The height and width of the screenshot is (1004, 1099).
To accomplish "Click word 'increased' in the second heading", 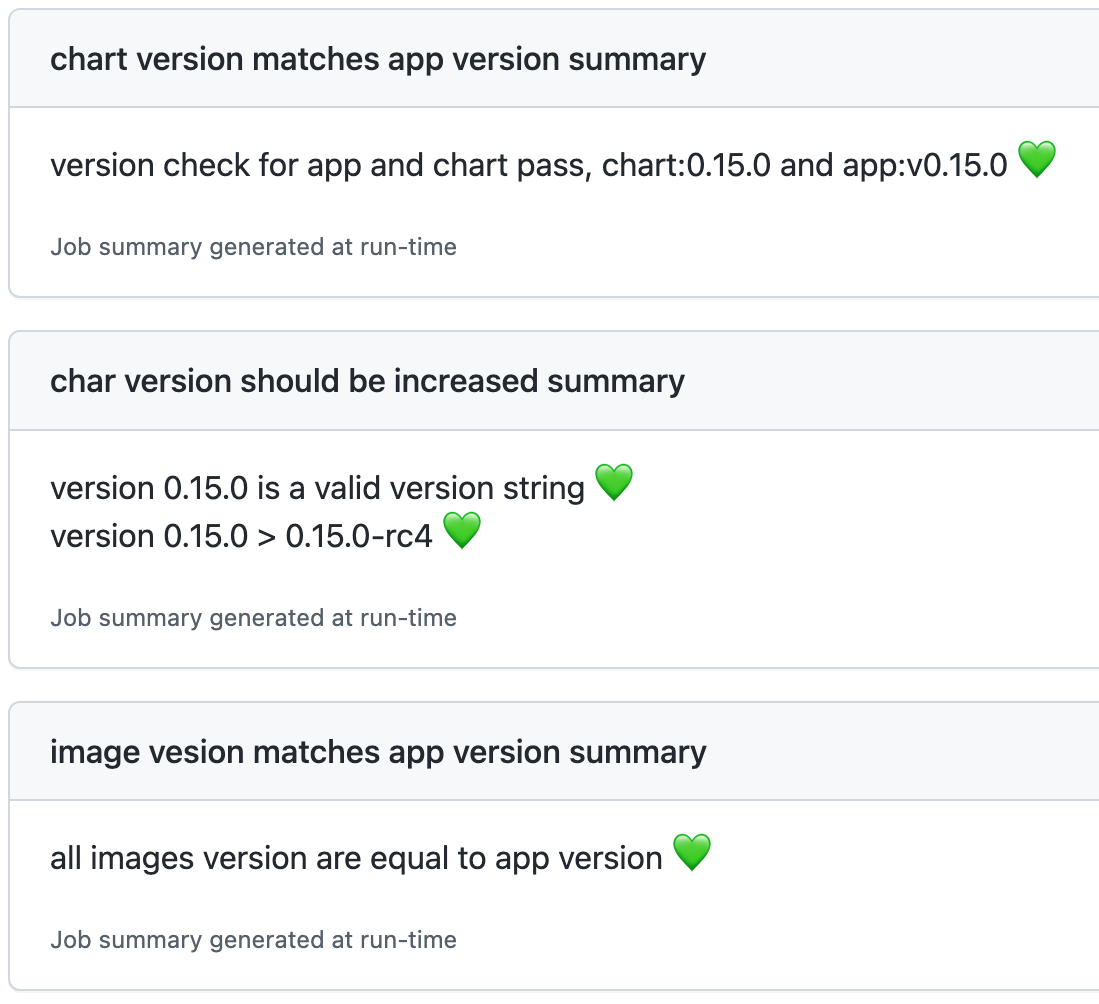I will [x=465, y=381].
